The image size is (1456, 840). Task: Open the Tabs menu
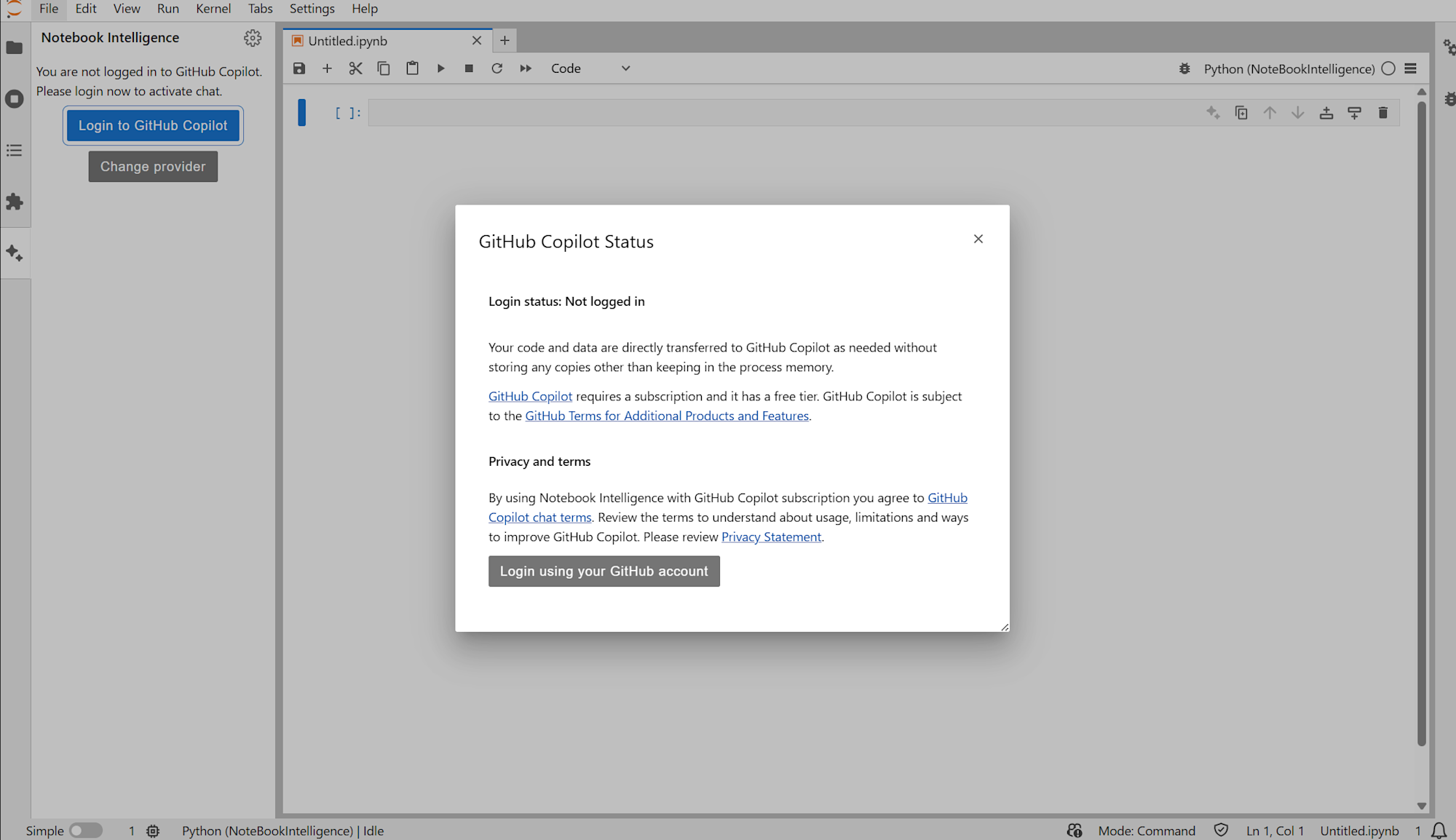pyautogui.click(x=260, y=9)
